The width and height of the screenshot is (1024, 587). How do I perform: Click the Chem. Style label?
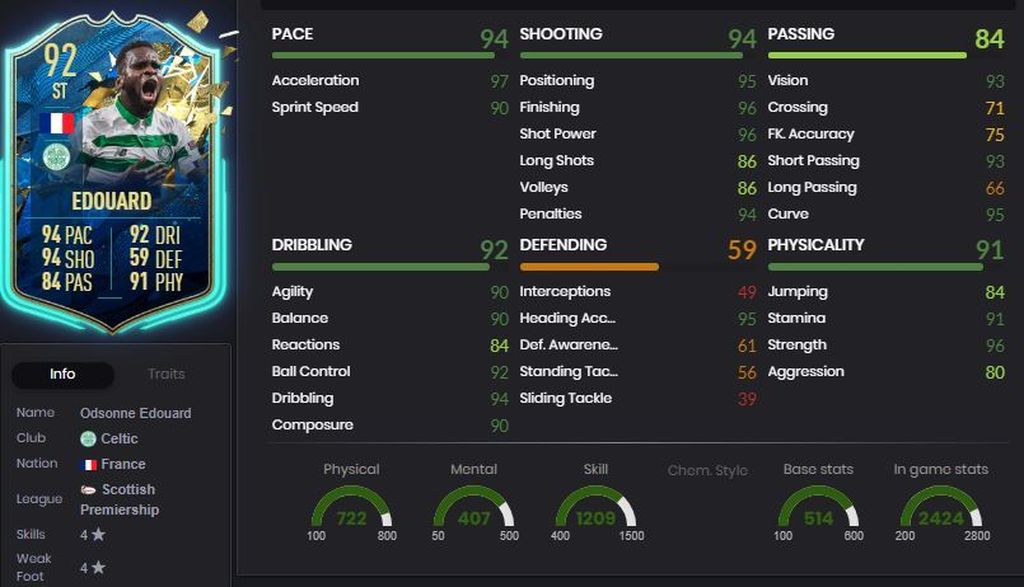[707, 471]
